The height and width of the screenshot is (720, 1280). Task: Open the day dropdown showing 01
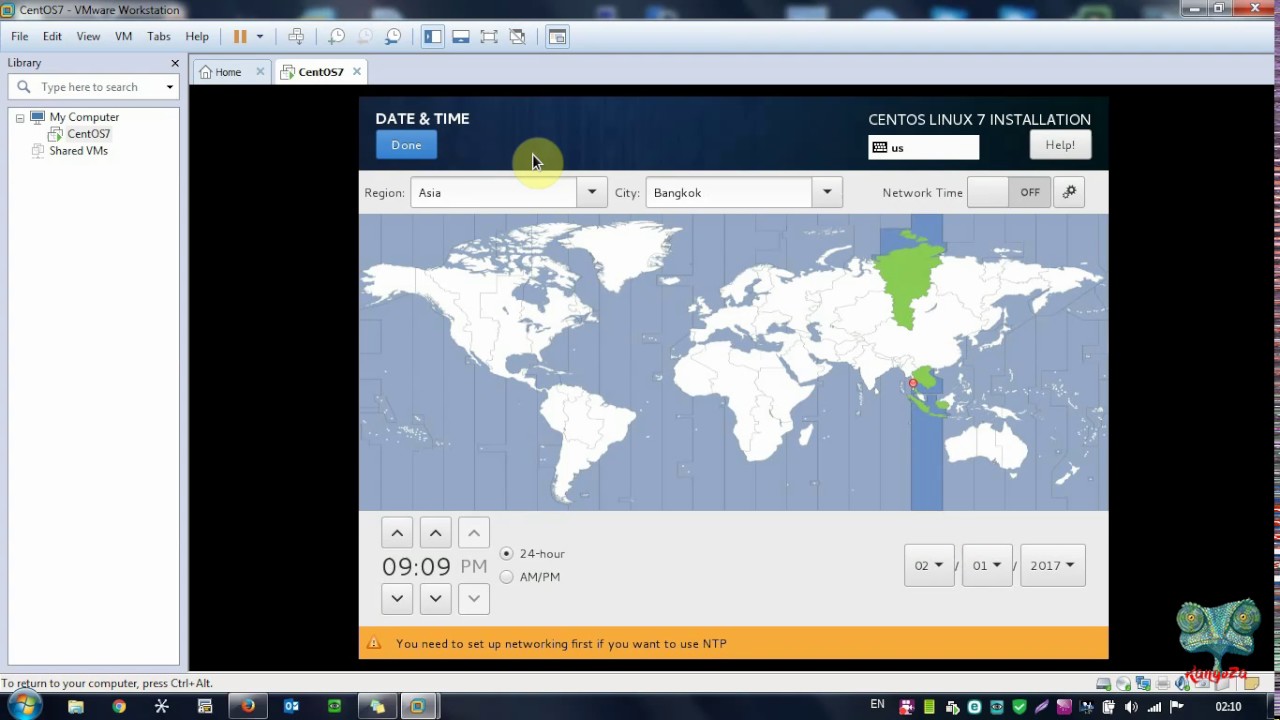click(987, 565)
